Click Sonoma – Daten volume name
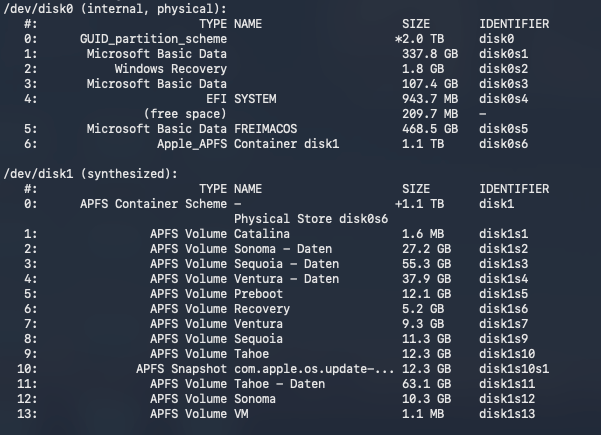 [286, 249]
